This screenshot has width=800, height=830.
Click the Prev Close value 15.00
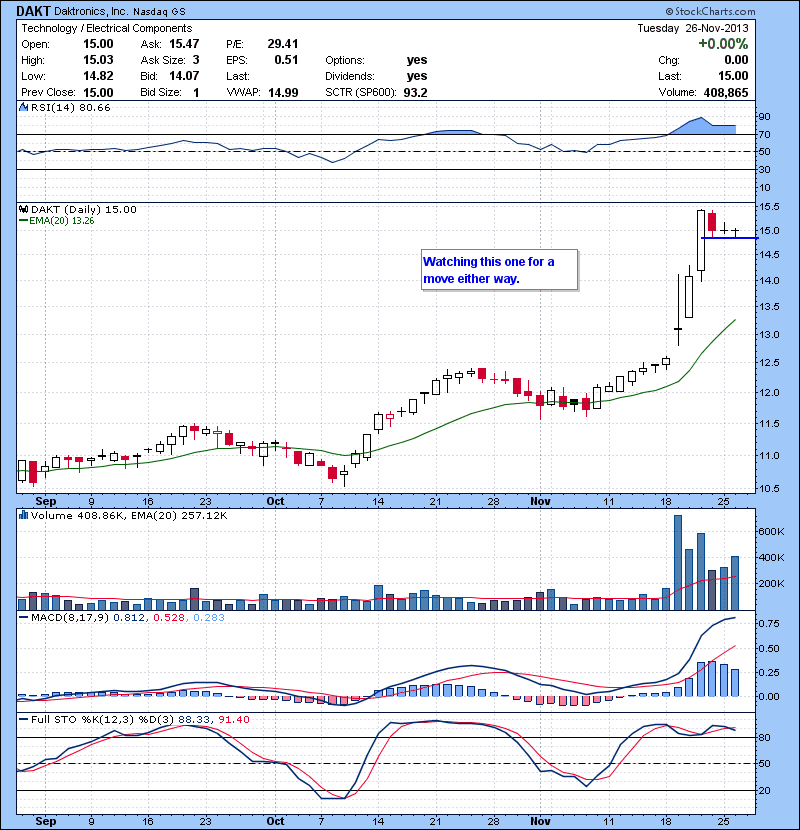(x=98, y=92)
